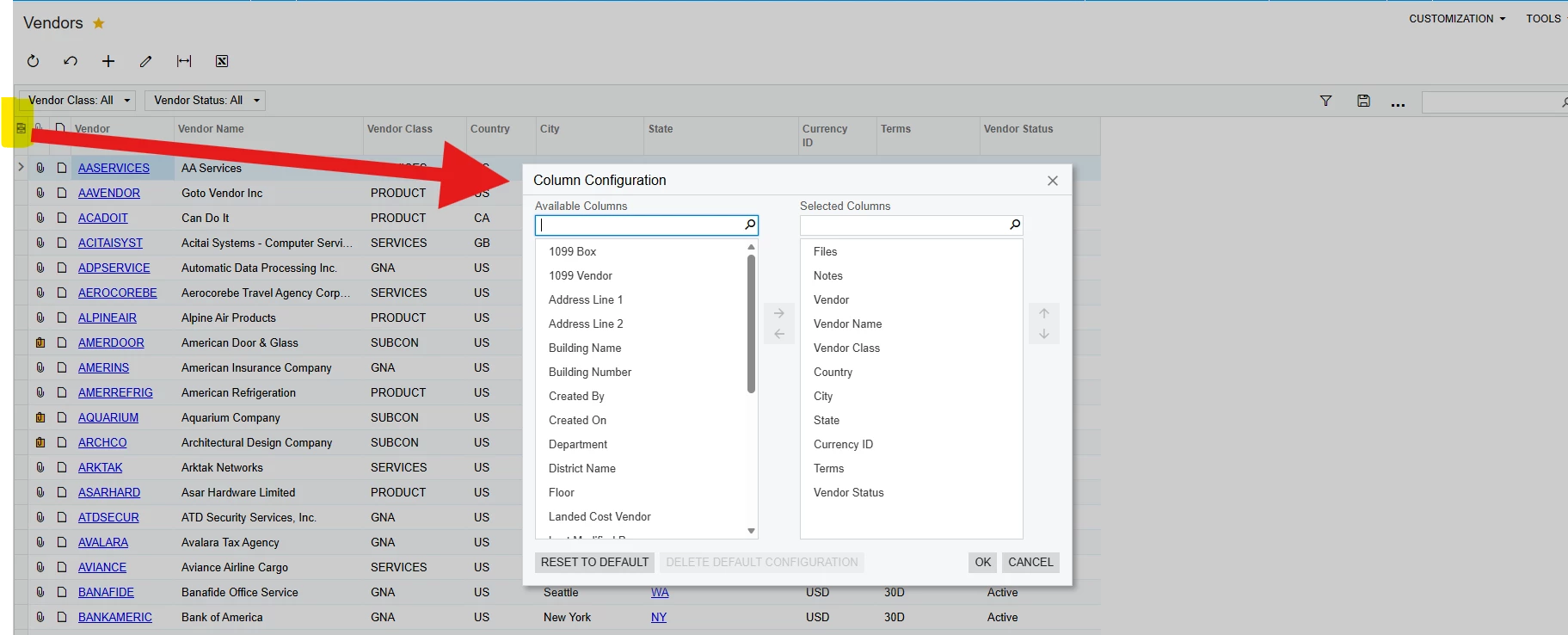Select Terms in Selected Columns
Screen dimensions: 1568x635
click(829, 468)
